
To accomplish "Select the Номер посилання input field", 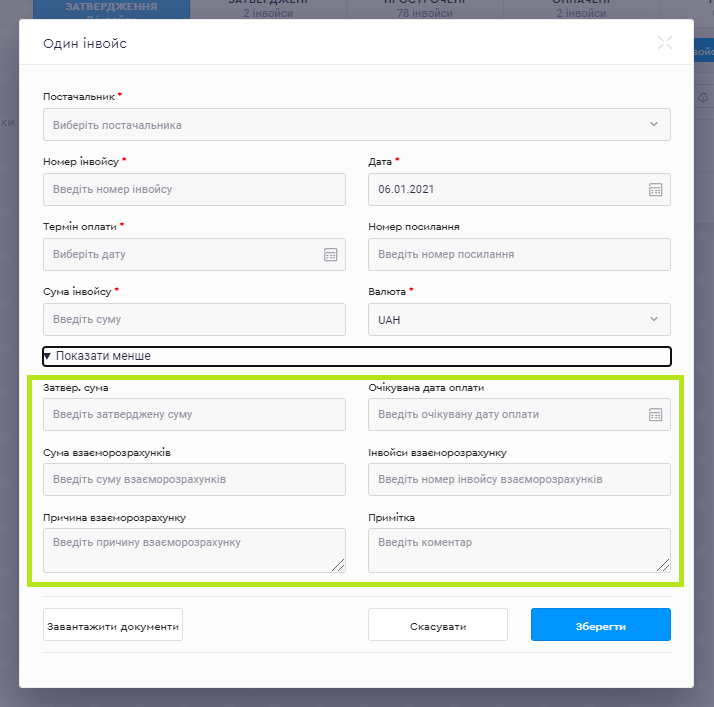I will pos(518,255).
